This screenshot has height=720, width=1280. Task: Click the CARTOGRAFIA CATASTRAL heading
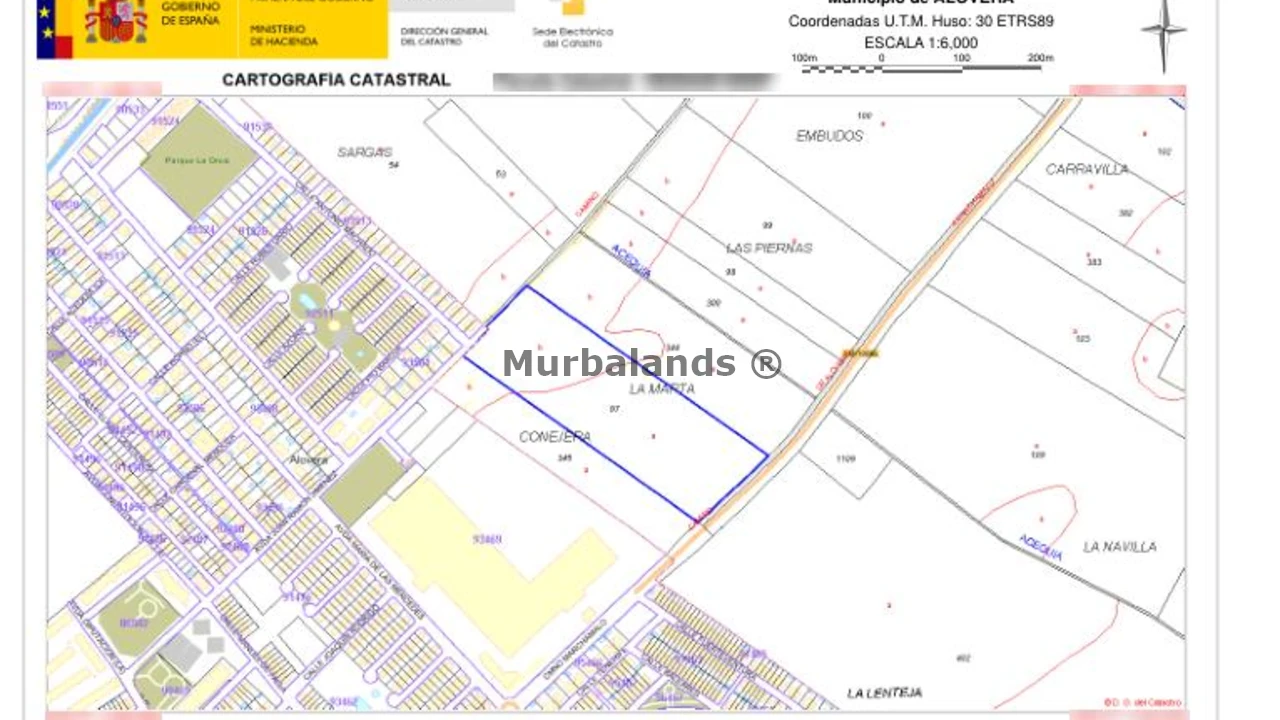point(336,80)
